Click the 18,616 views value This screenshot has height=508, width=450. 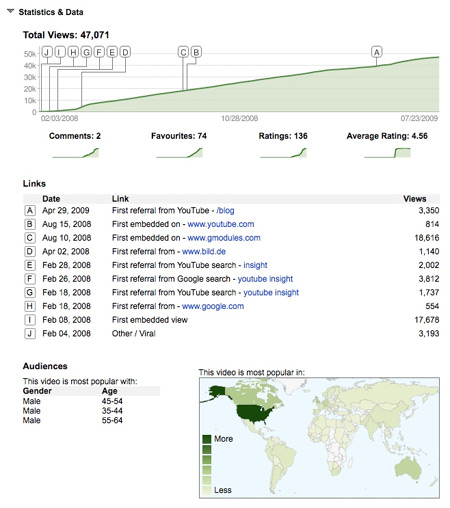tap(427, 238)
